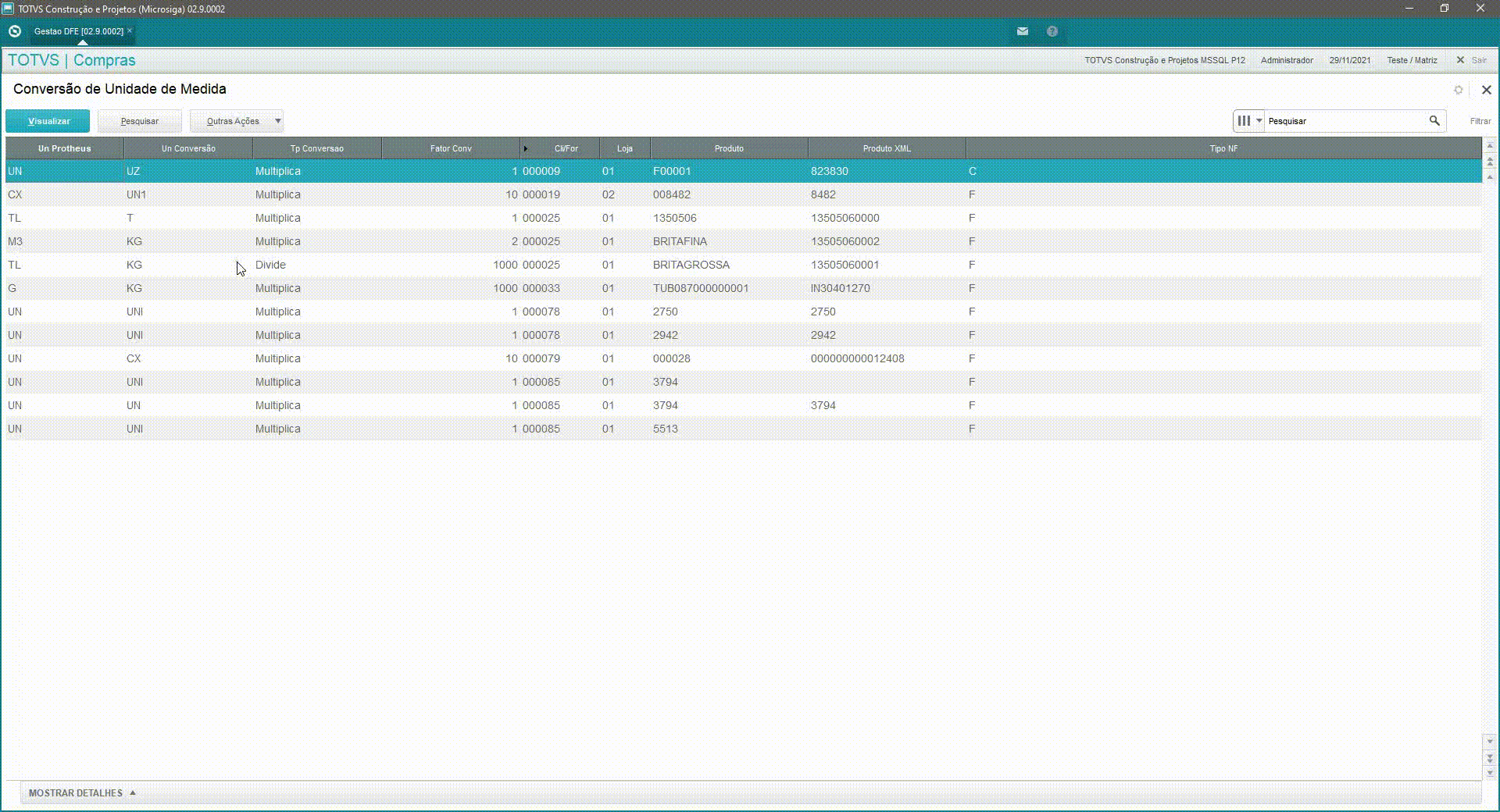This screenshot has height=812, width=1500.
Task: Open the help question mark icon
Action: (x=1052, y=31)
